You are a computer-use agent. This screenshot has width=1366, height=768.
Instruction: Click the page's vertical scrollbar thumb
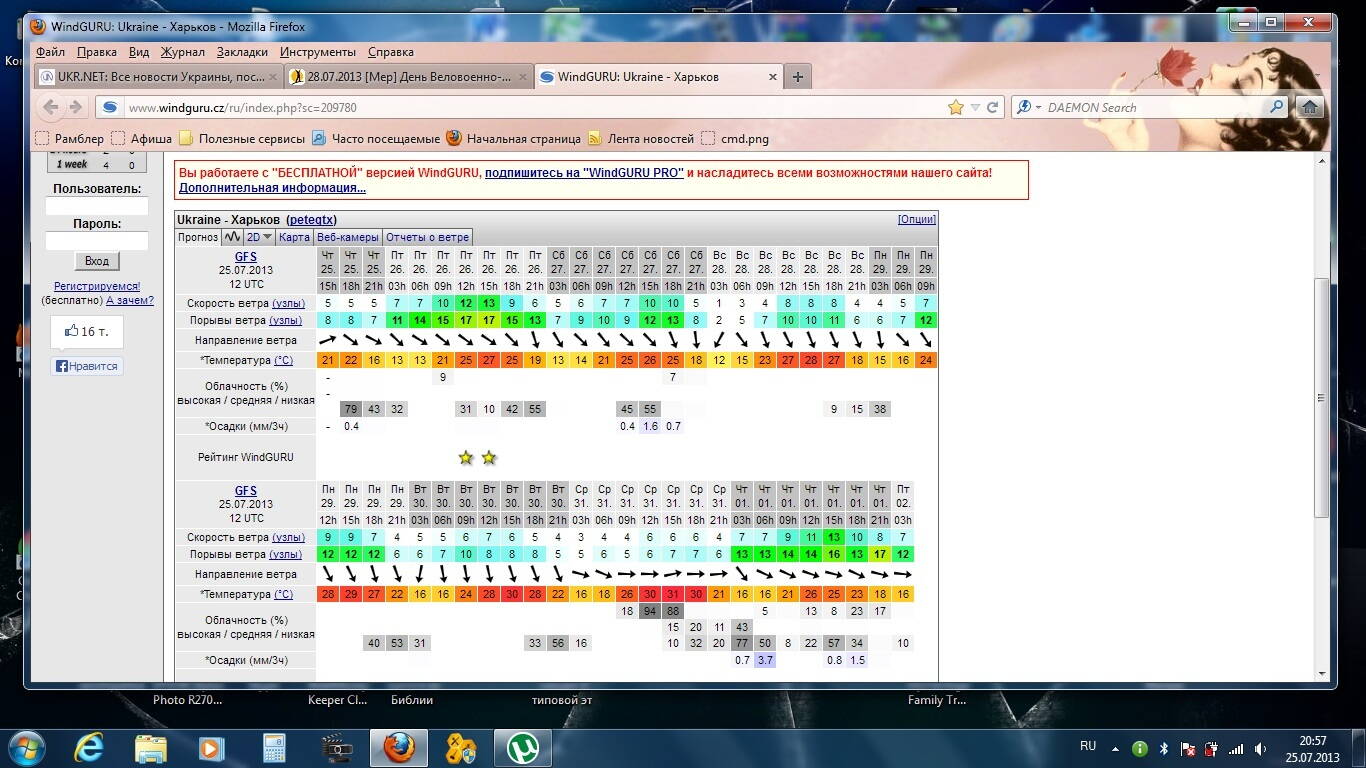[1322, 397]
